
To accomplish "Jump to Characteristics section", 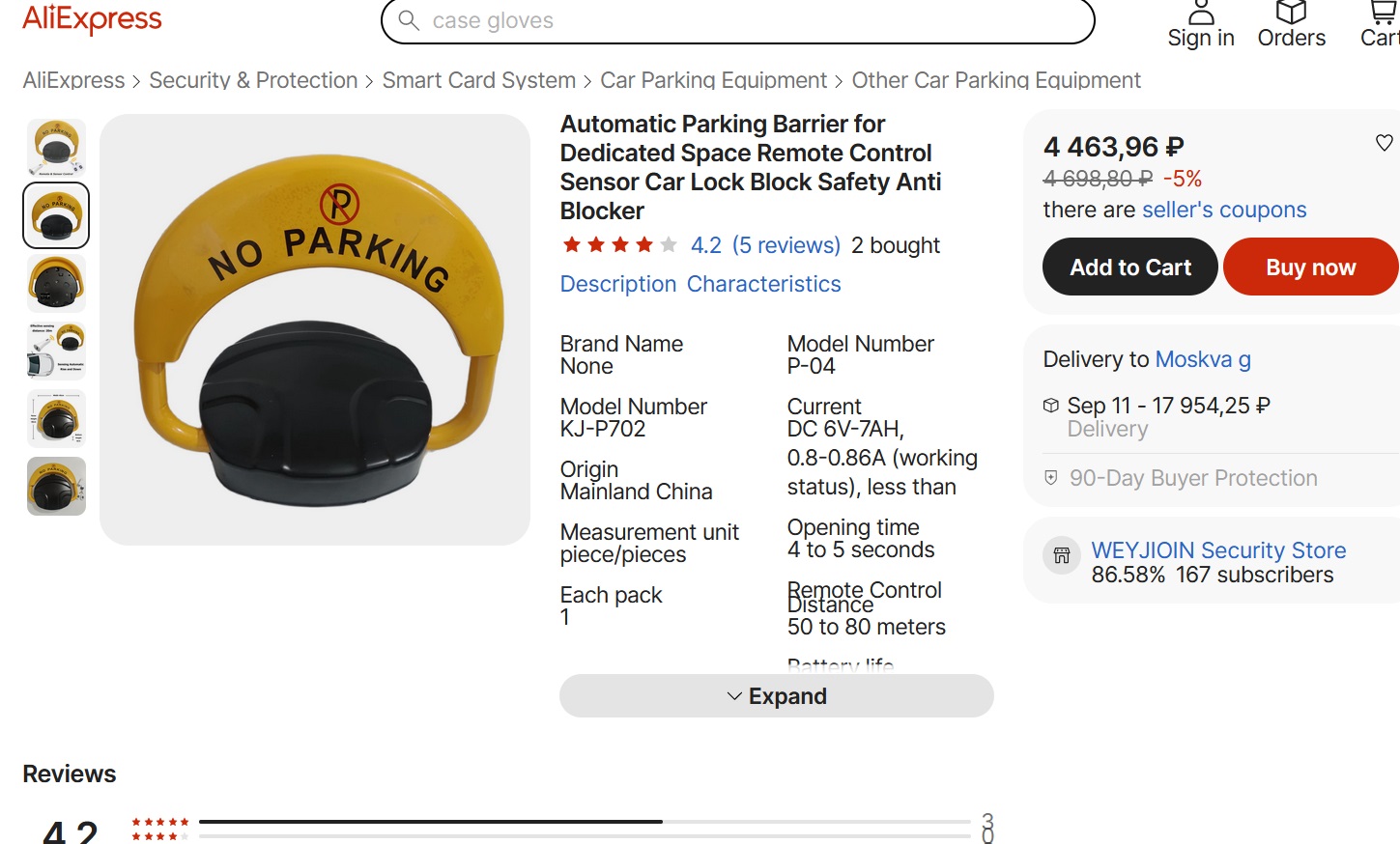I will coord(763,284).
